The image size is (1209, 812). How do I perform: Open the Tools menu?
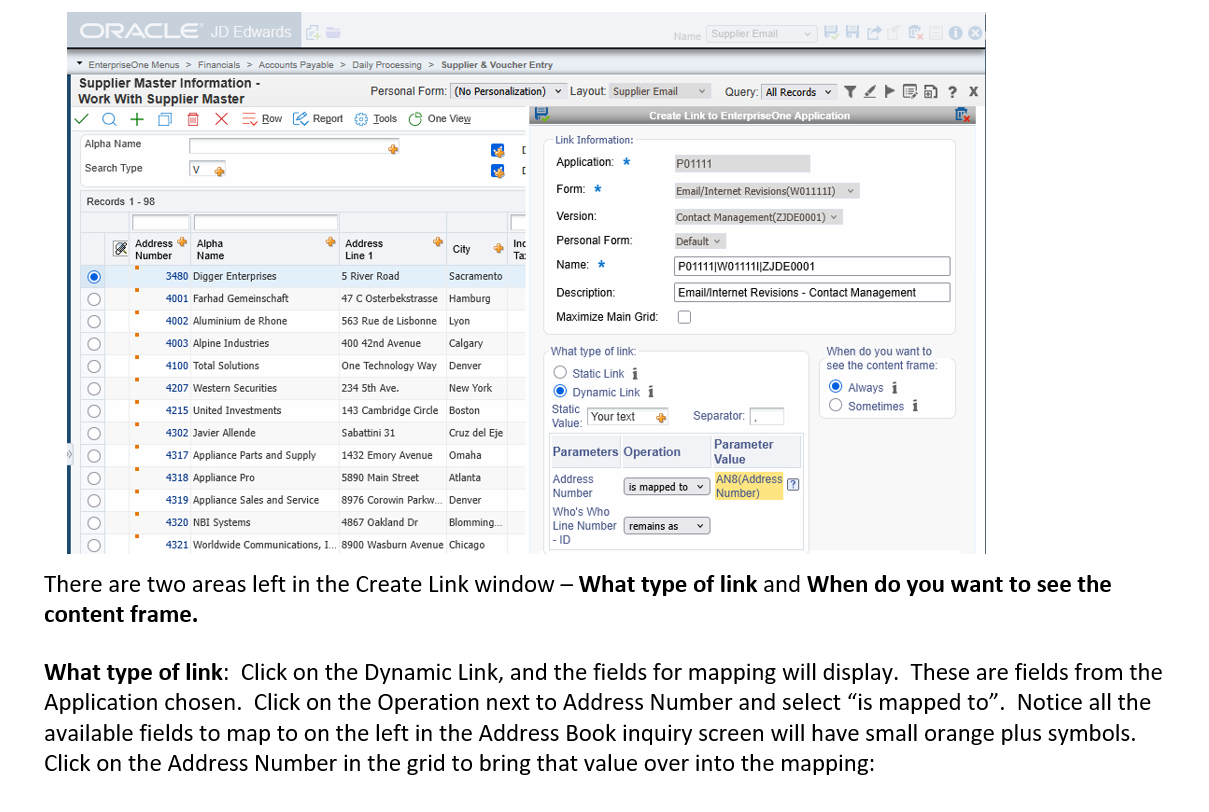pos(376,119)
